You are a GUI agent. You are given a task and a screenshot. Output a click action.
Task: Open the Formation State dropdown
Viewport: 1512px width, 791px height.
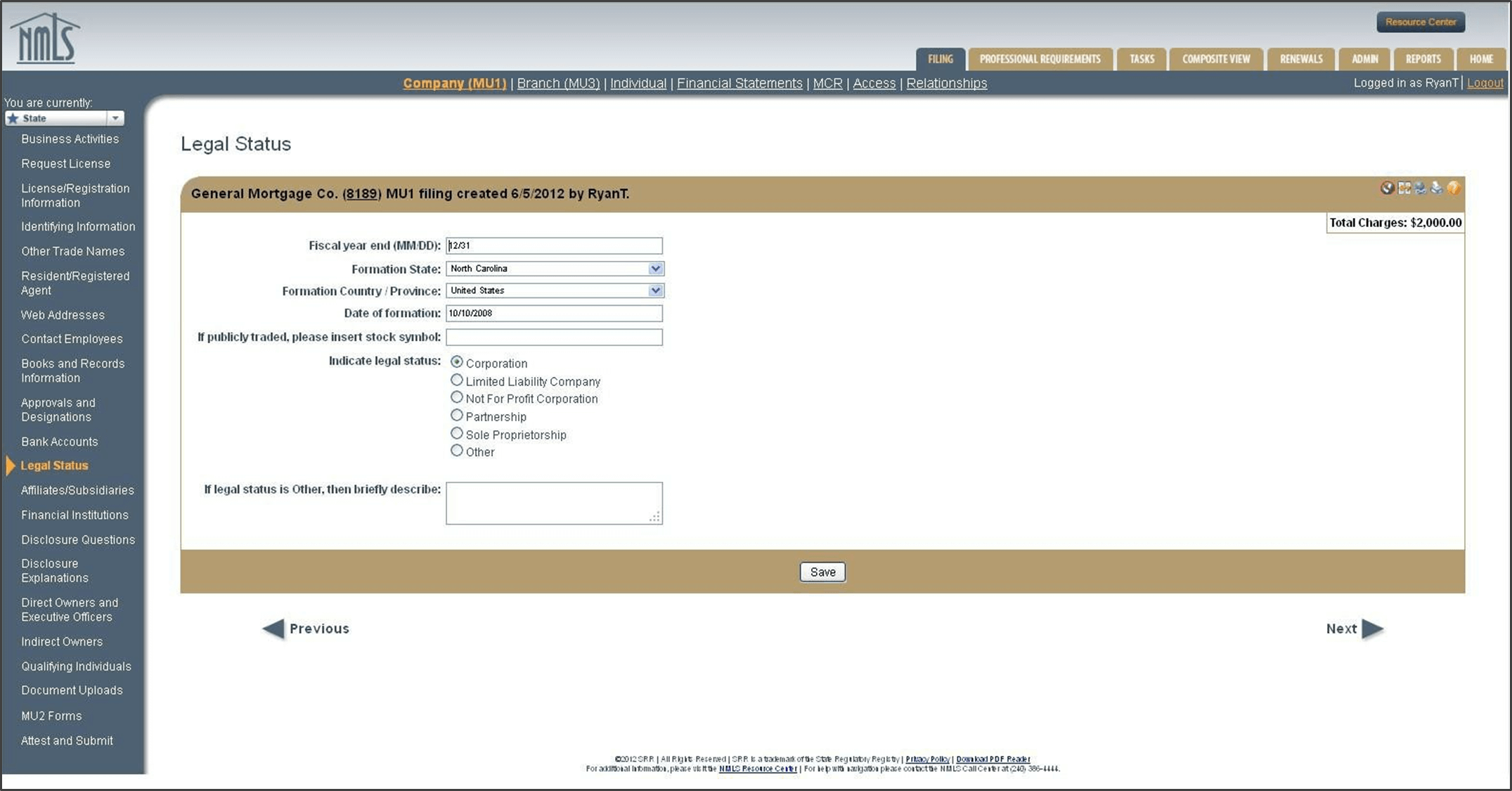click(654, 268)
